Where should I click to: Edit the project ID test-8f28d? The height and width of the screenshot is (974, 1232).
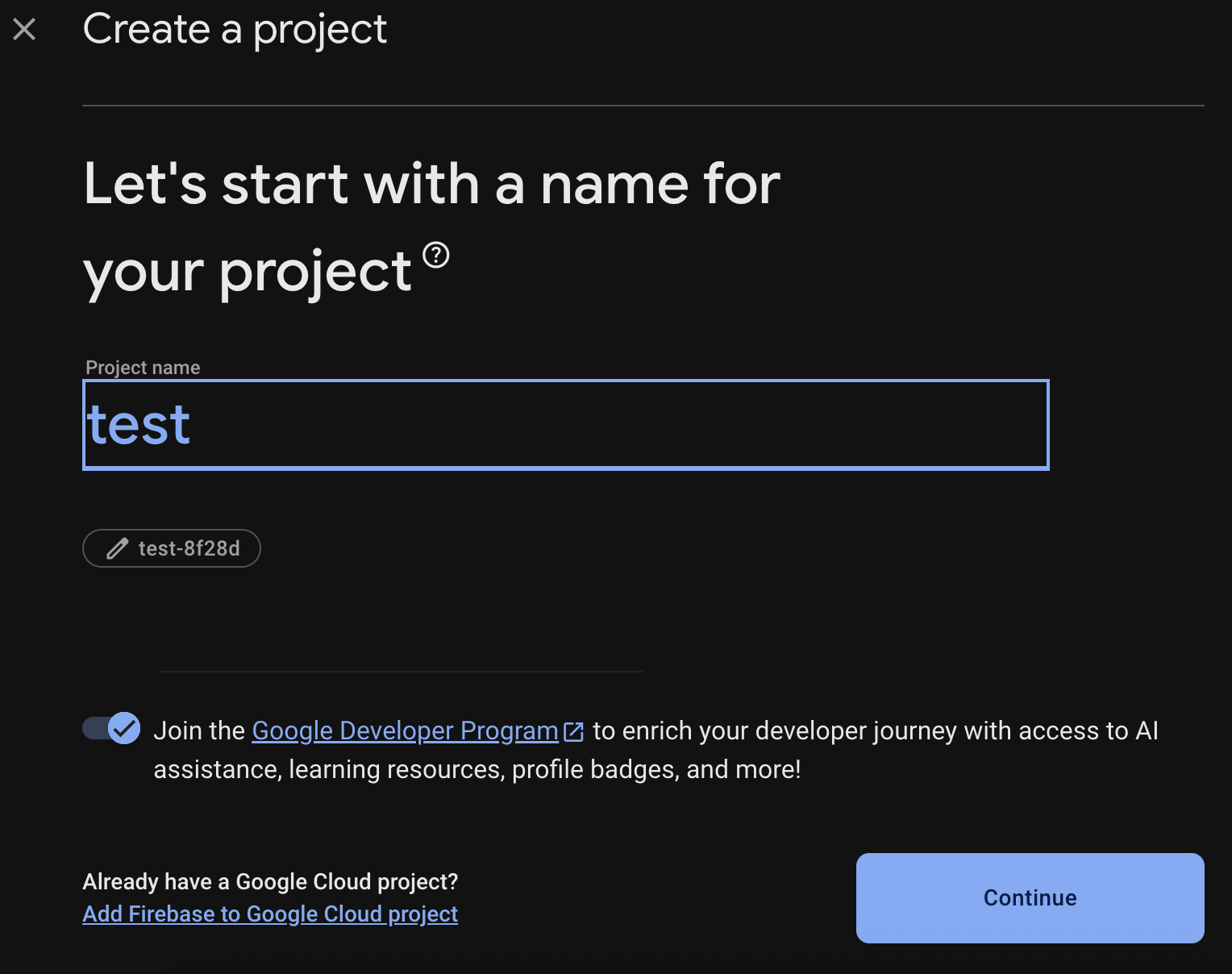[172, 548]
